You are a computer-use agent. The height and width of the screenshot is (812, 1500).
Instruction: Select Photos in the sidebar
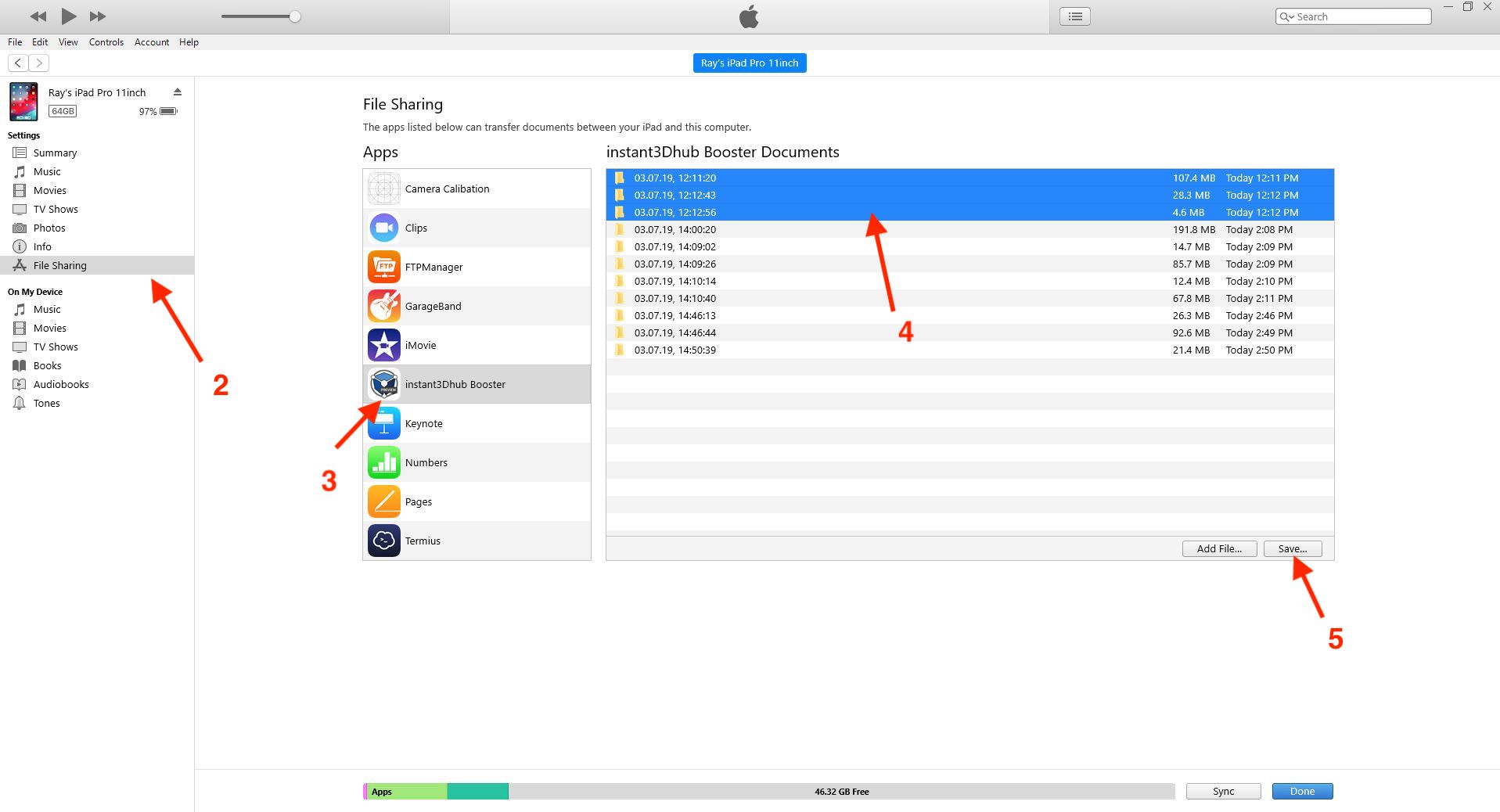pyautogui.click(x=97, y=228)
